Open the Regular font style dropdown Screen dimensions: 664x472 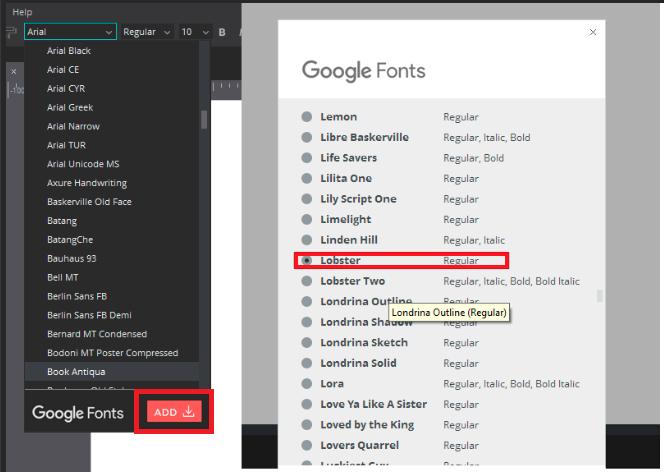point(146,32)
